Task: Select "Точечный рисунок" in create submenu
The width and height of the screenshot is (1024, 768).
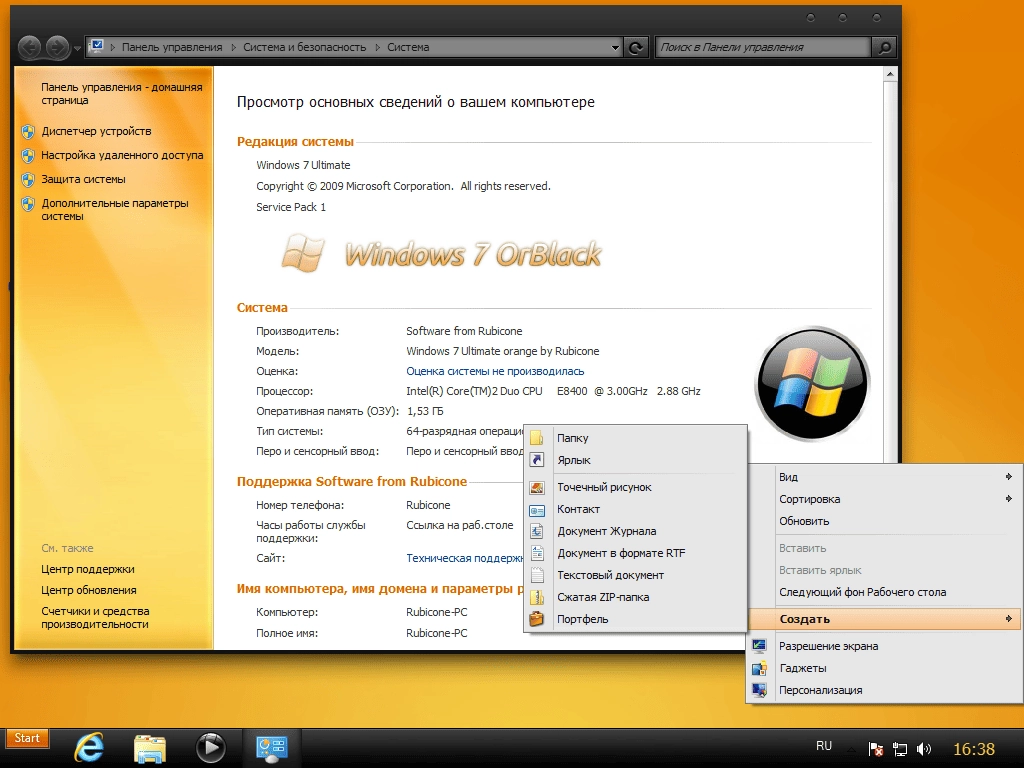Action: (635, 487)
